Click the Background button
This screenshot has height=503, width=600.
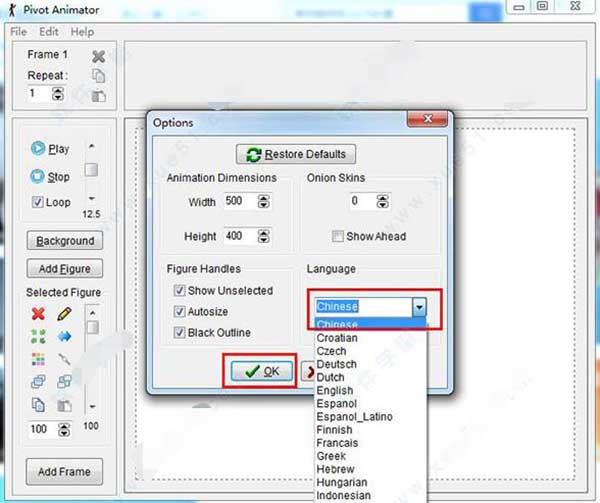tap(65, 241)
